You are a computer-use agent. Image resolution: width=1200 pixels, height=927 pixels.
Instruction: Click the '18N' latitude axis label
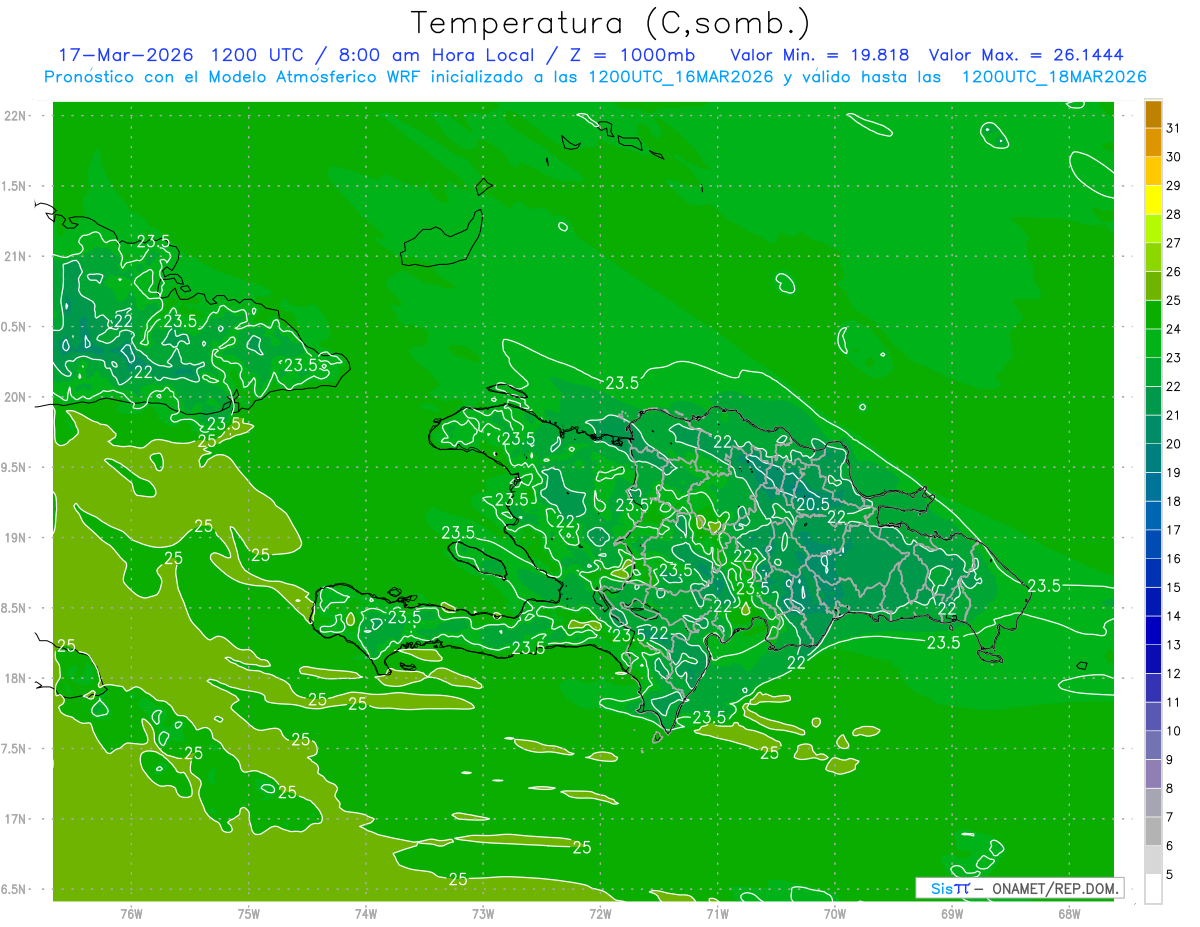point(16,678)
